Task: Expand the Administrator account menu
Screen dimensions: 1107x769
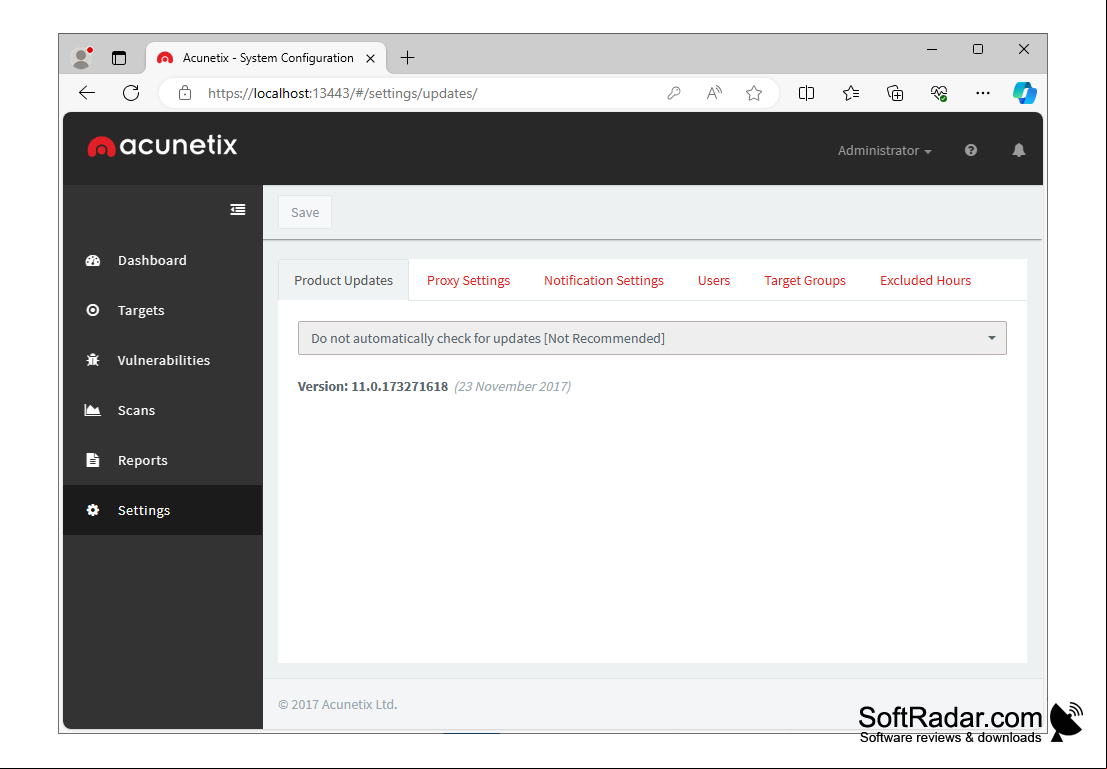Action: coord(884,150)
